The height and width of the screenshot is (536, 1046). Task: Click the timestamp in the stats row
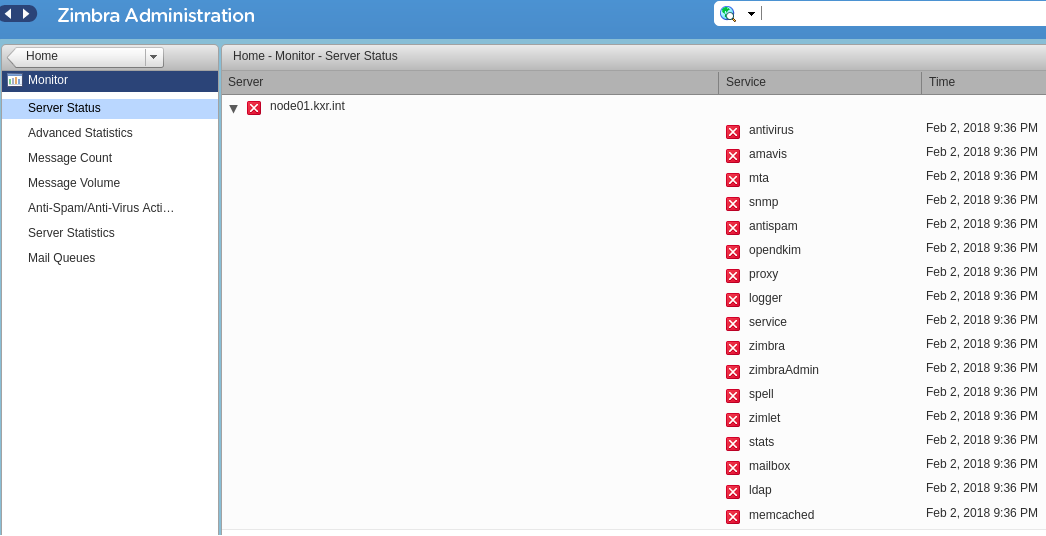[981, 441]
